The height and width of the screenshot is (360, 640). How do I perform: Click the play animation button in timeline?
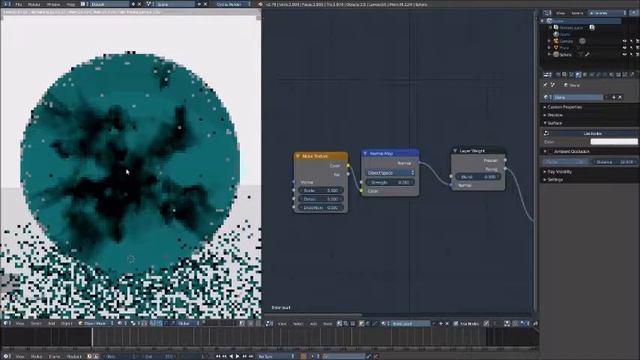click(238, 356)
